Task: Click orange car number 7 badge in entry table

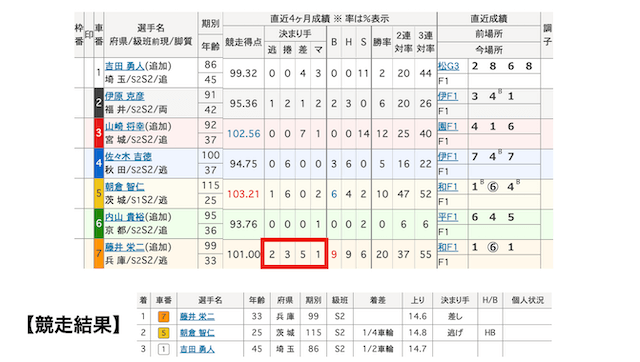Action: [99, 254]
